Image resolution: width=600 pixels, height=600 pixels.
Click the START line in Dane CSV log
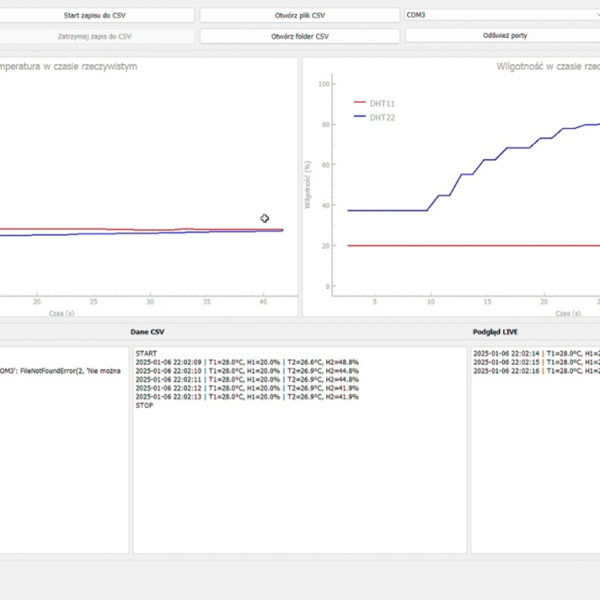pos(148,353)
